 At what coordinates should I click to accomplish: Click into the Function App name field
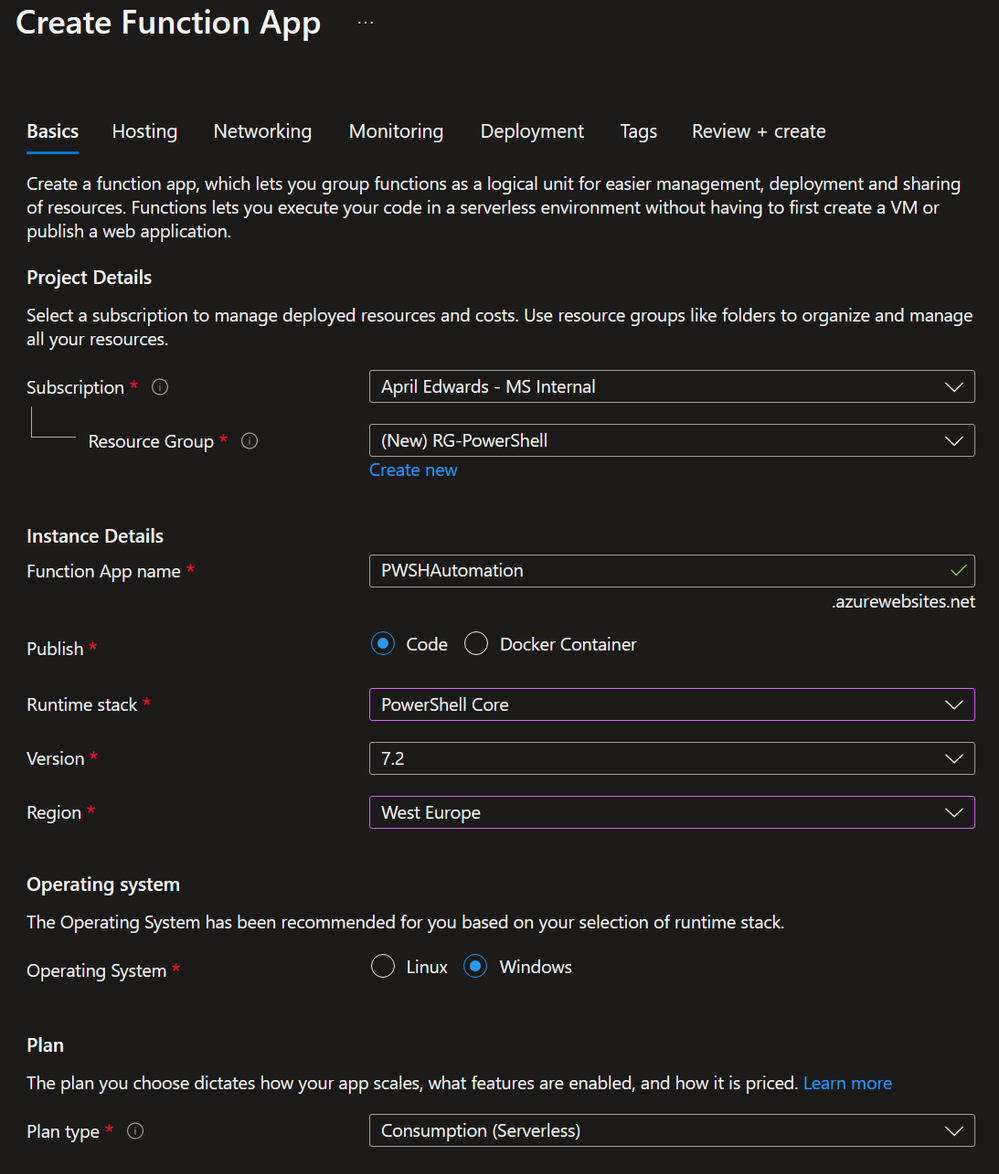point(672,571)
